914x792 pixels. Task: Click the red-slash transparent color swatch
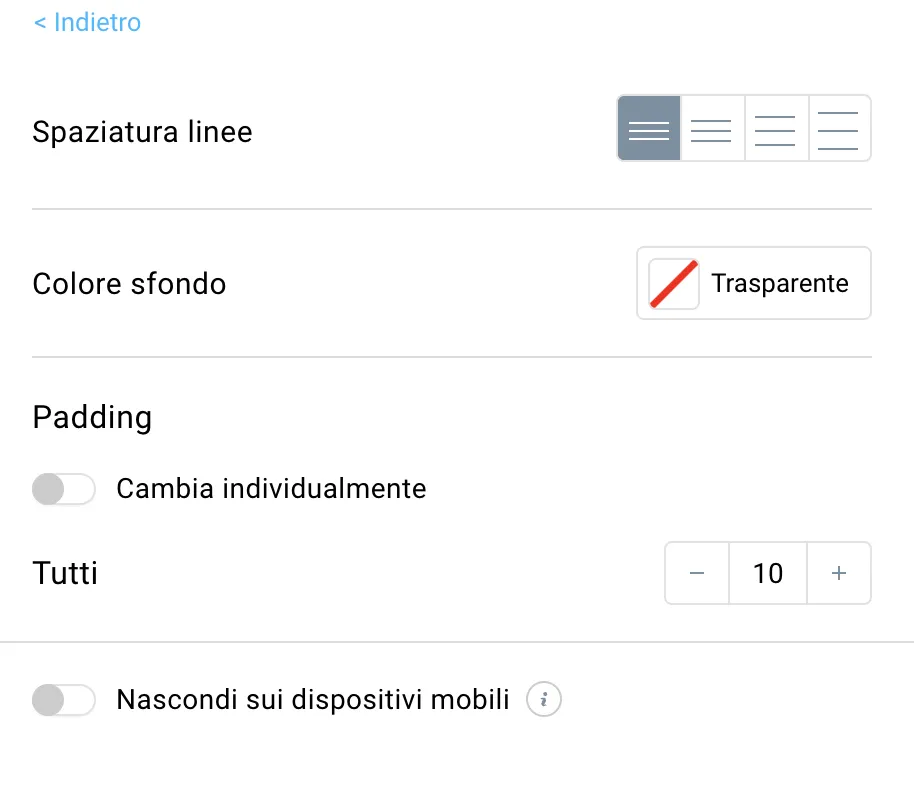(x=674, y=283)
